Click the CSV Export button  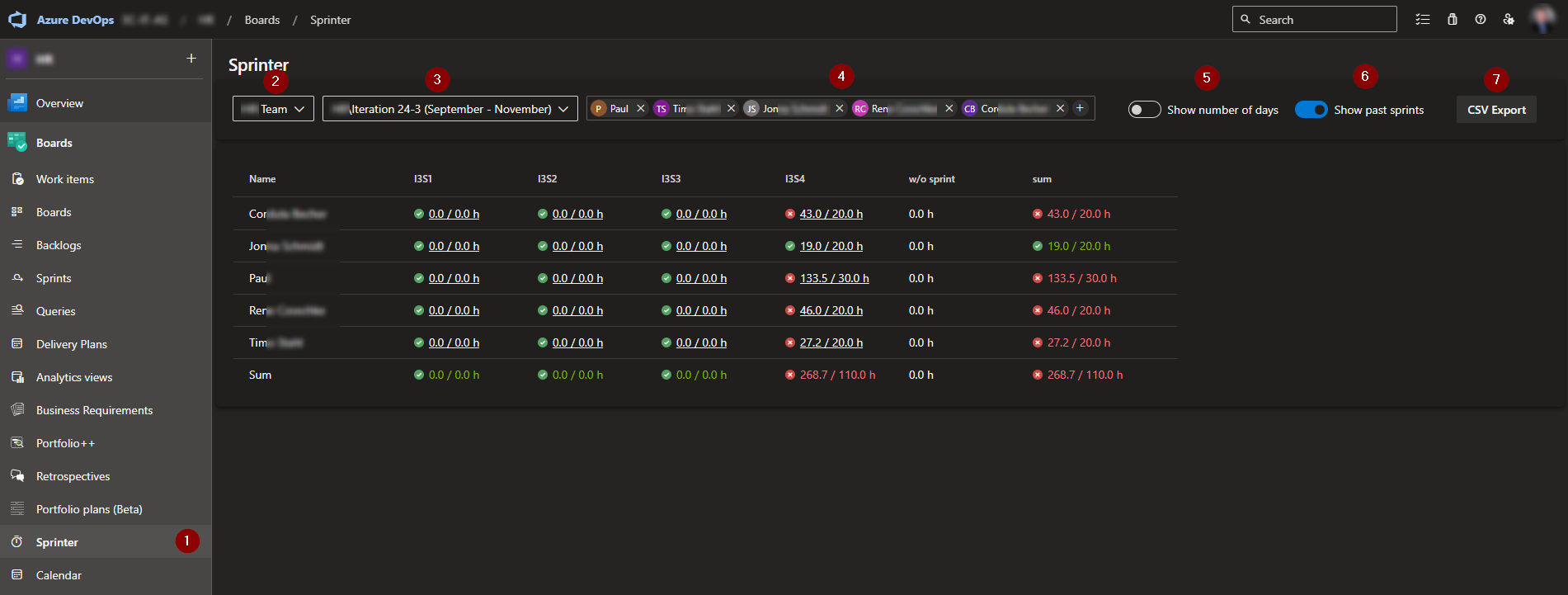click(1496, 110)
